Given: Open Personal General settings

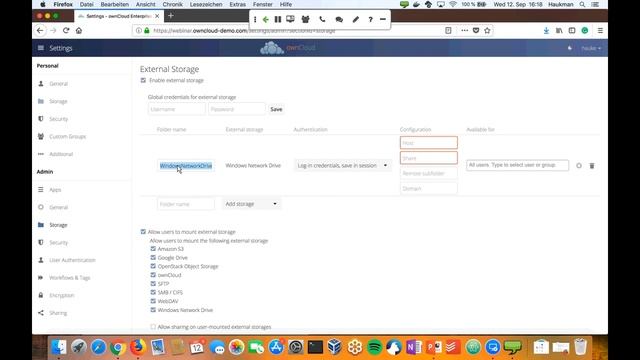Looking at the screenshot, I should click(58, 84).
